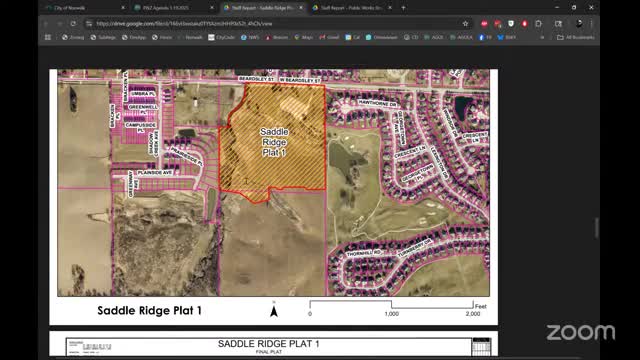Image resolution: width=640 pixels, height=360 pixels.
Task: Click the THORNHILL RD street label
Action: (x=364, y=253)
